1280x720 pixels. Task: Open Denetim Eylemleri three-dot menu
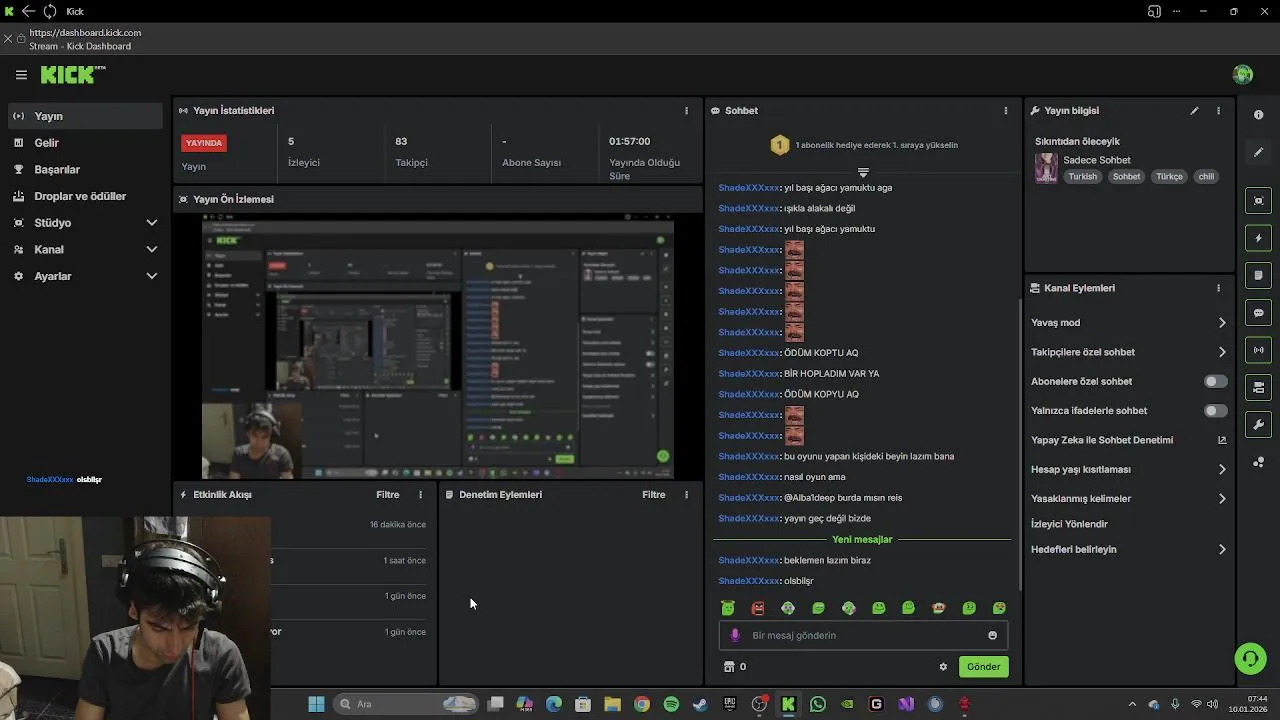point(686,495)
